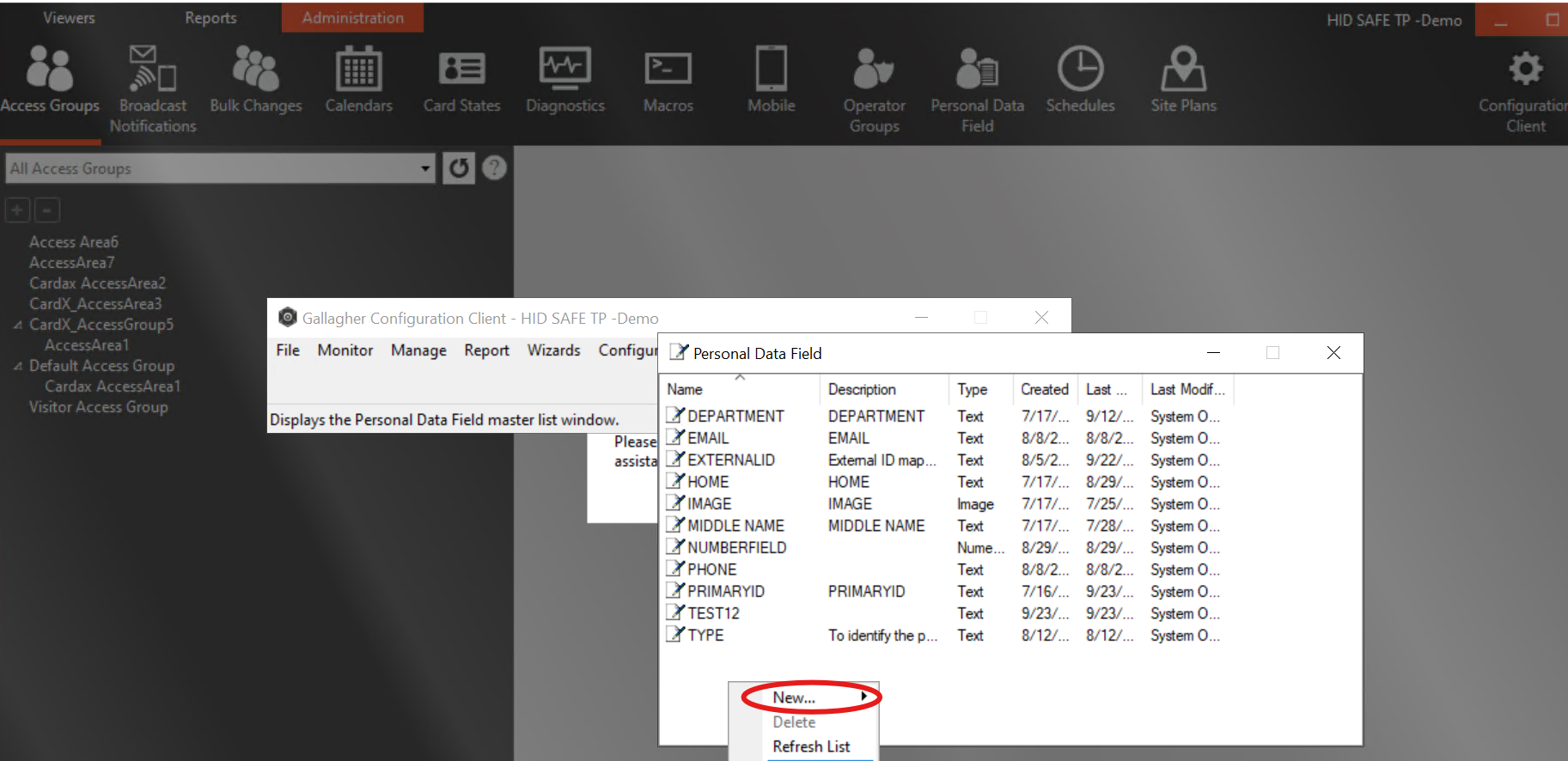This screenshot has width=1568, height=761.
Task: Select the EXTERNALID field name
Action: click(x=731, y=460)
